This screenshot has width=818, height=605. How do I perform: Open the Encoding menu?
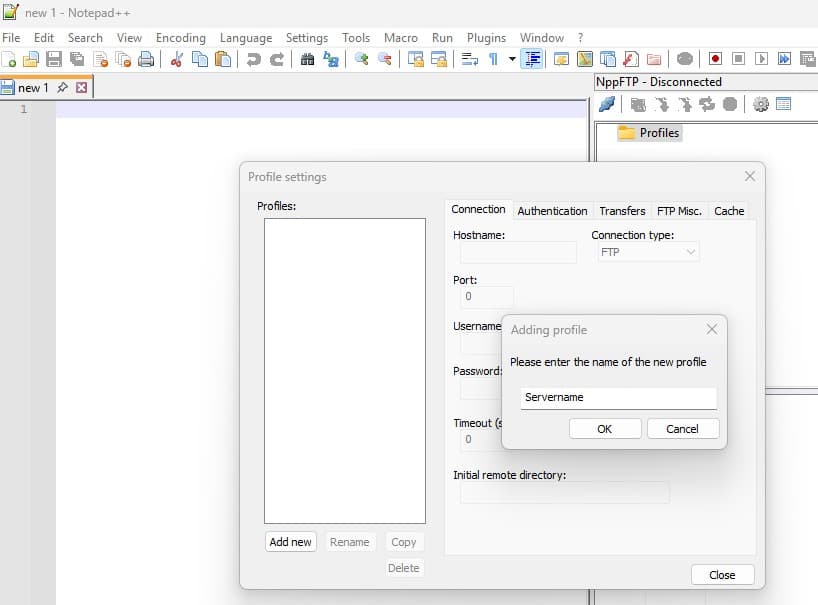[181, 38]
